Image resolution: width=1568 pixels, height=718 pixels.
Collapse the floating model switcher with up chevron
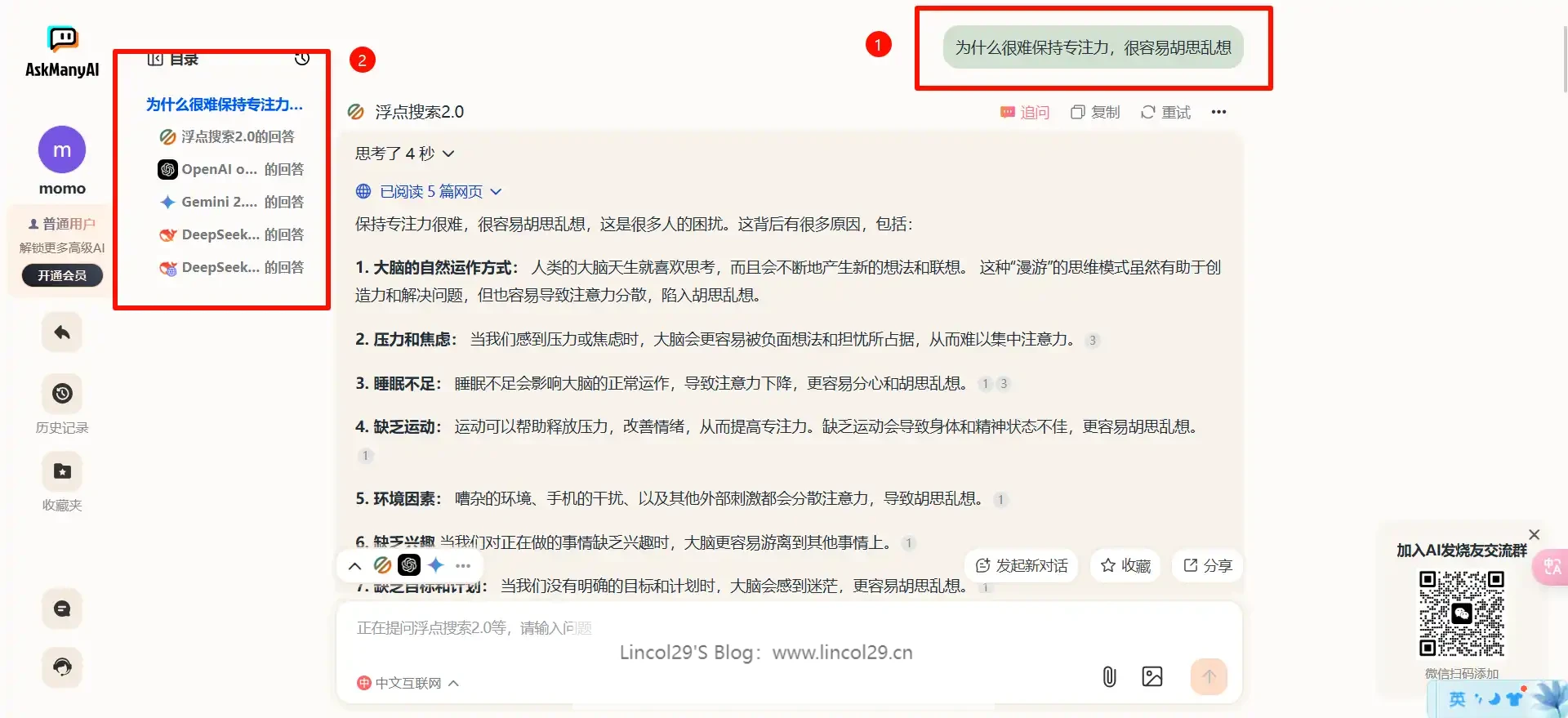tap(354, 565)
